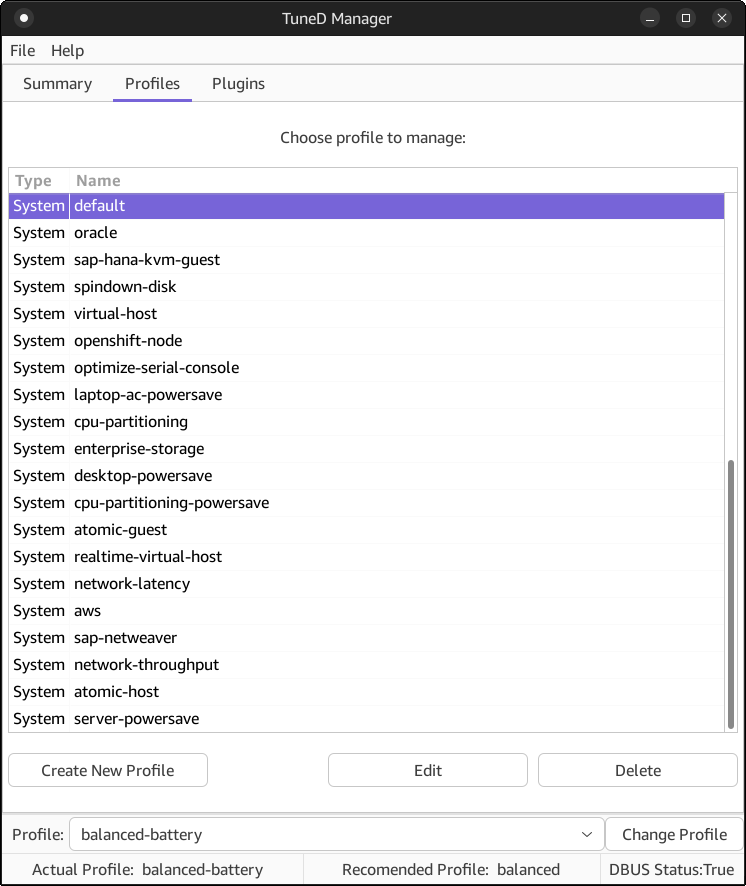Click the Actual Profile status text
Screen dimensions: 746x886
click(x=148, y=870)
